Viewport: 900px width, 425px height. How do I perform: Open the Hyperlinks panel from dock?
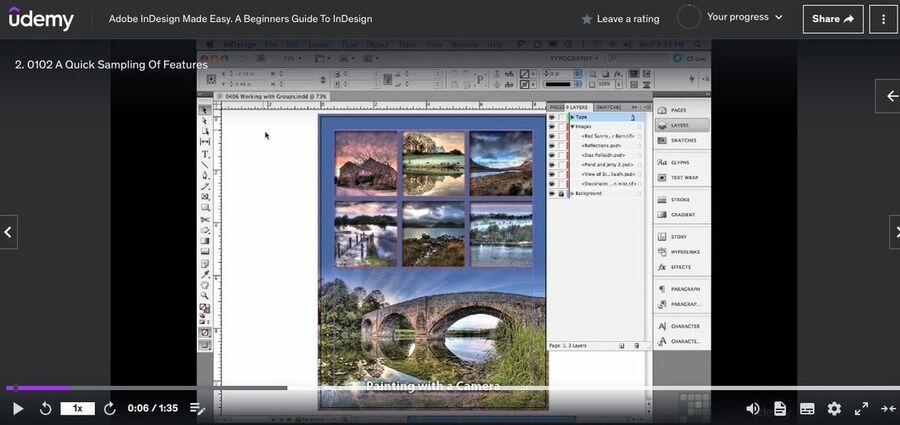pos(681,252)
